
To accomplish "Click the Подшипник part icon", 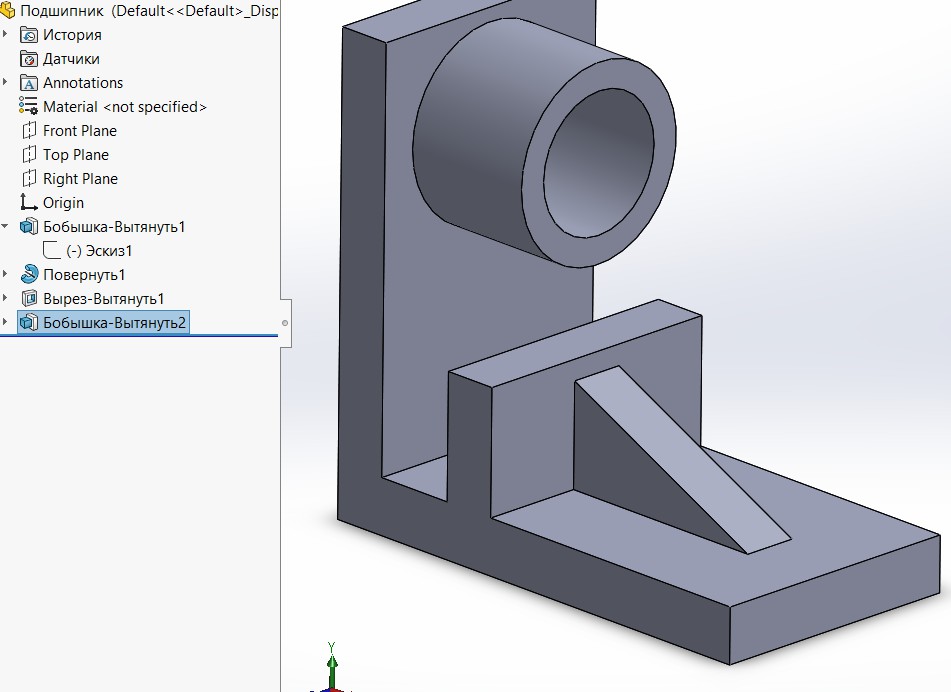I will [x=7, y=10].
